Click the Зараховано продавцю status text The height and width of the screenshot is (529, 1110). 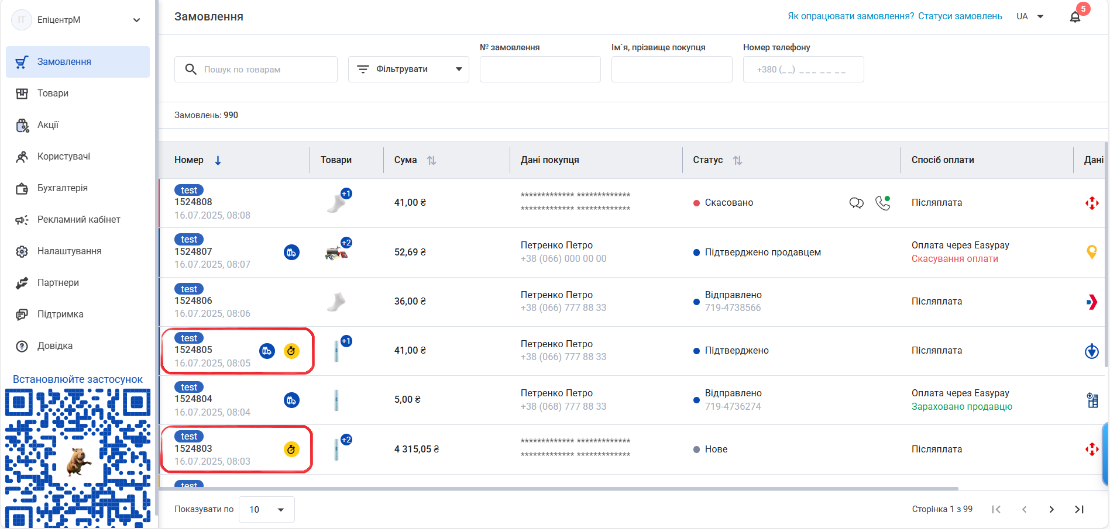[x=961, y=407]
